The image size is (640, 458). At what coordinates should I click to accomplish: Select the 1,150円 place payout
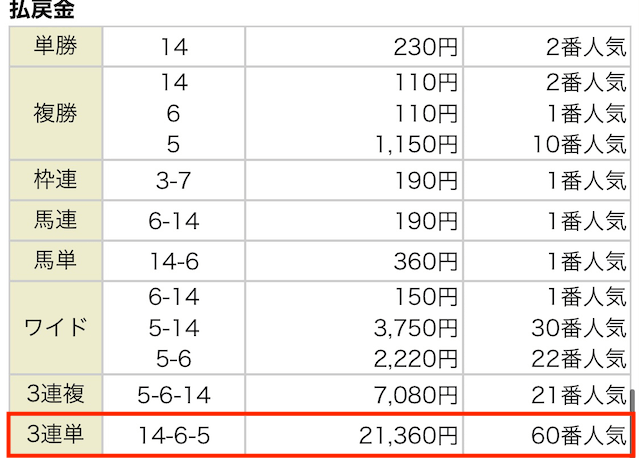(416, 145)
